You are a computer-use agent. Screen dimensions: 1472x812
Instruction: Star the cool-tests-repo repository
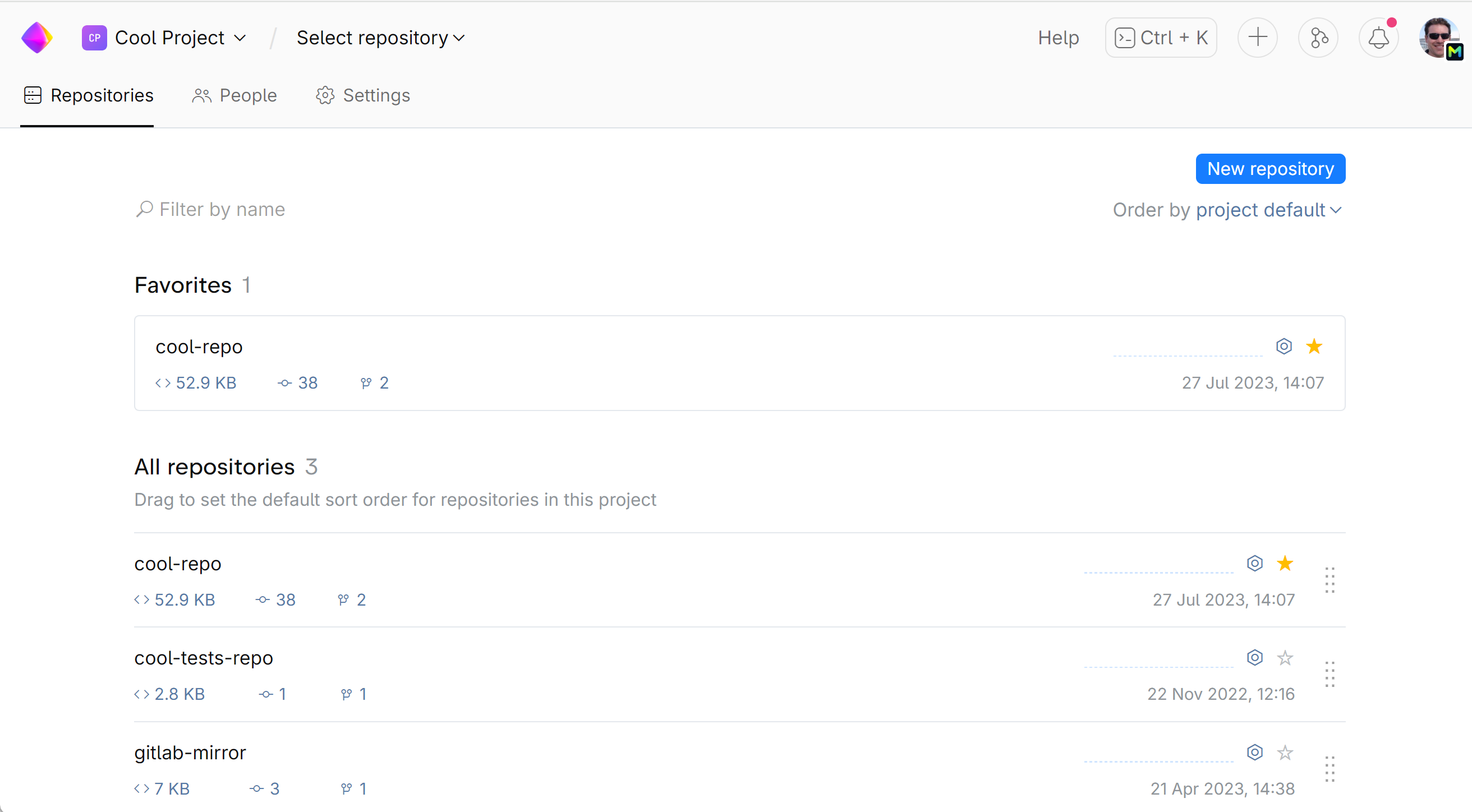1285,657
